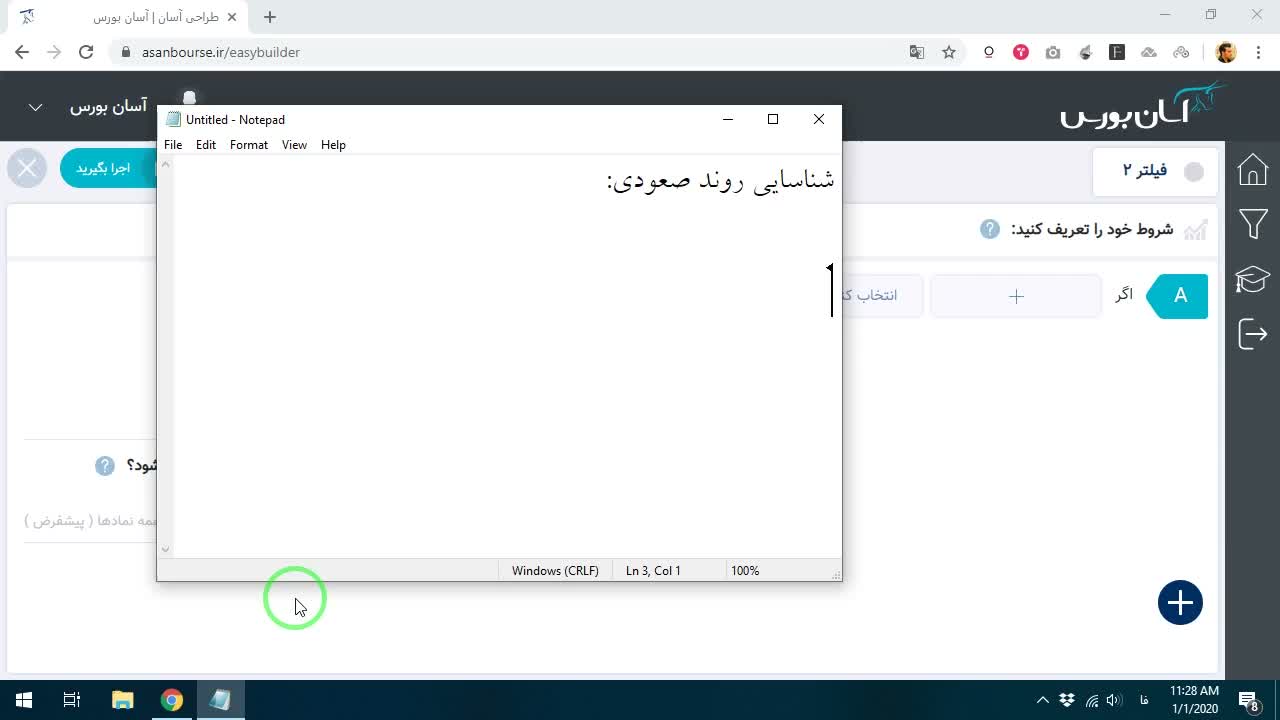This screenshot has width=1280, height=720.
Task: Click Ln 3, Col 1 status entry
Action: (x=653, y=571)
